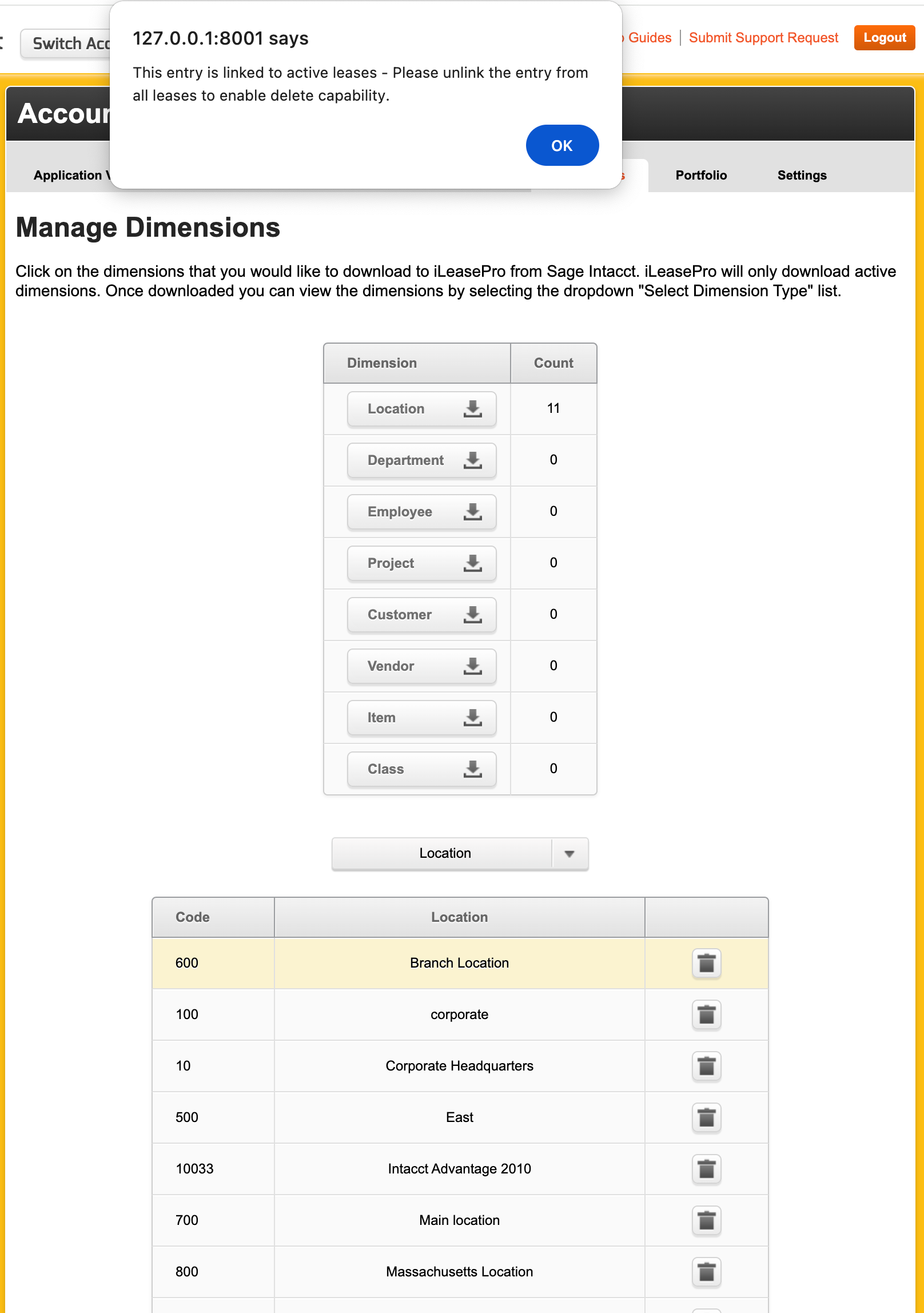The image size is (924, 1313).
Task: Switch to the Settings tab
Action: point(802,176)
